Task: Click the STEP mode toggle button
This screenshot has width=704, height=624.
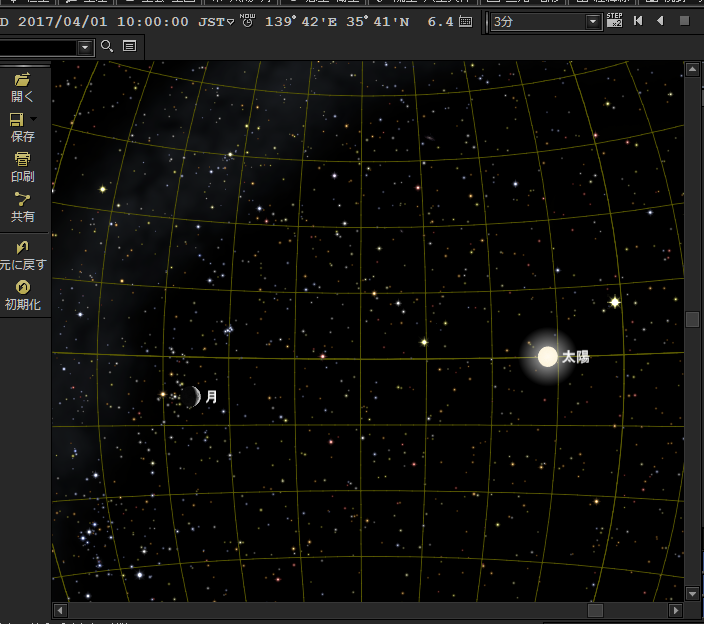Action: [614, 20]
